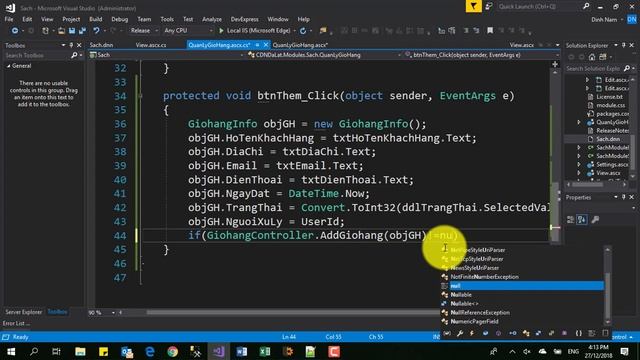Click the browser Refresh toolbar icon
This screenshot has width=640, height=360.
303,31
